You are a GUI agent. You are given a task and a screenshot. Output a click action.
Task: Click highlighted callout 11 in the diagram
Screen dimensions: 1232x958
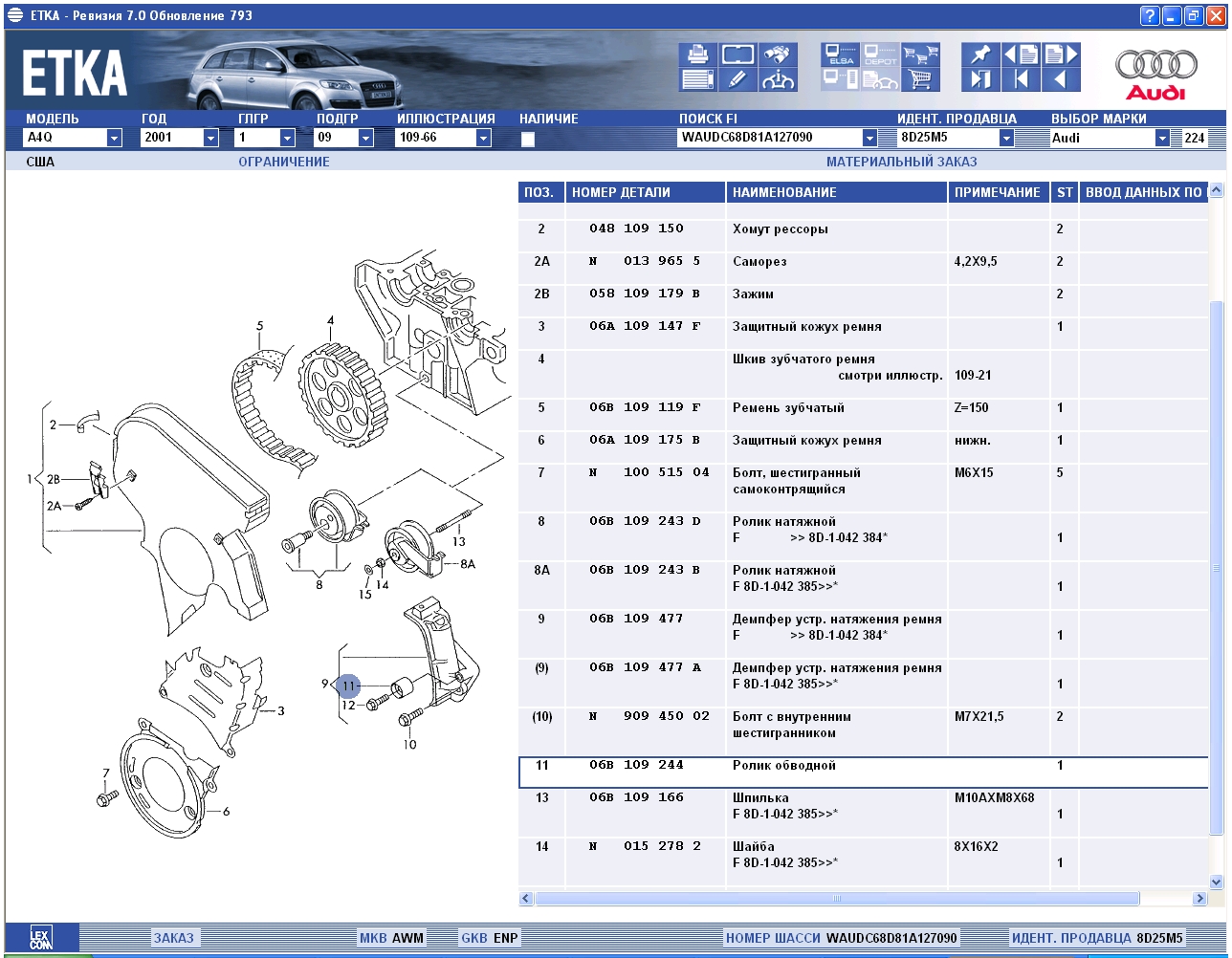[x=349, y=686]
